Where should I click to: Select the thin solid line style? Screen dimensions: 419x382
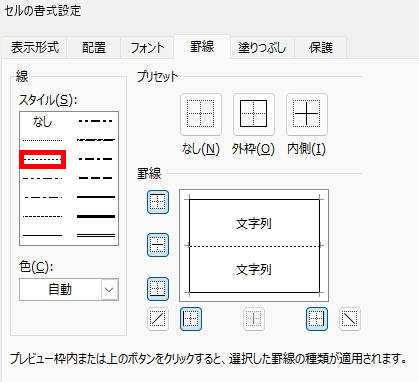click(x=42, y=235)
